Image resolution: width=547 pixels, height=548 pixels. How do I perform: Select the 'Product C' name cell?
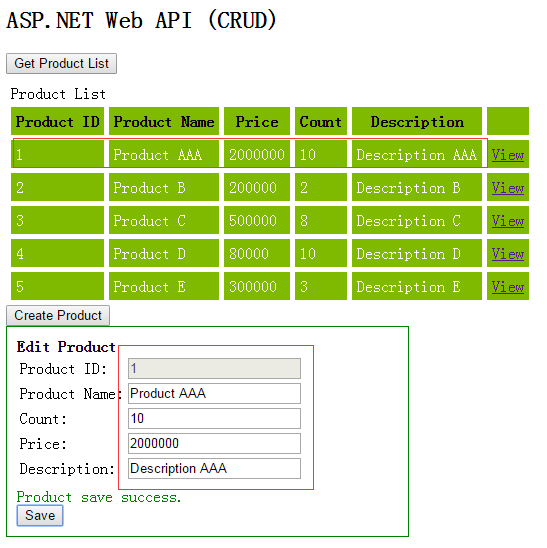164,220
